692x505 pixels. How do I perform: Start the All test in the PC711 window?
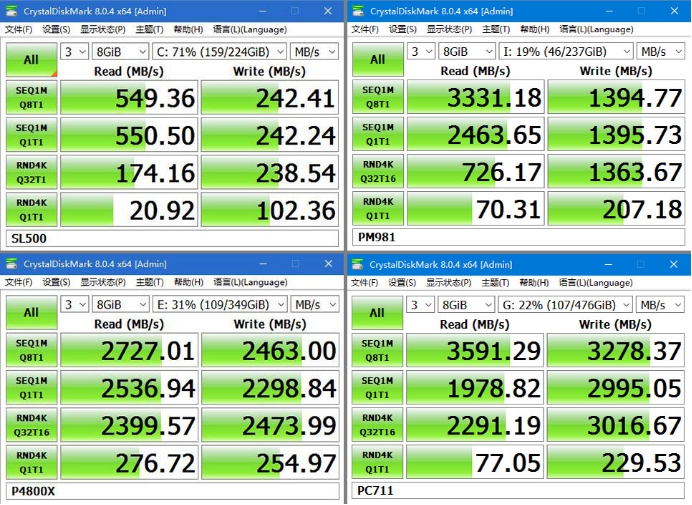377,313
